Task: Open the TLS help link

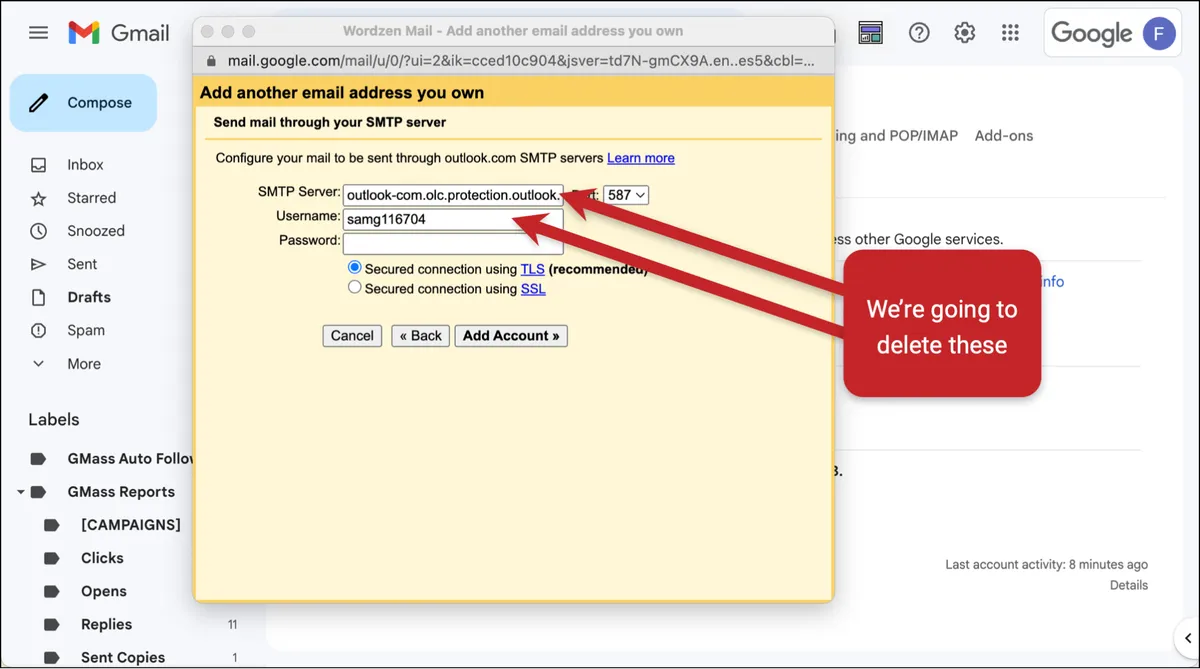Action: pos(532,269)
